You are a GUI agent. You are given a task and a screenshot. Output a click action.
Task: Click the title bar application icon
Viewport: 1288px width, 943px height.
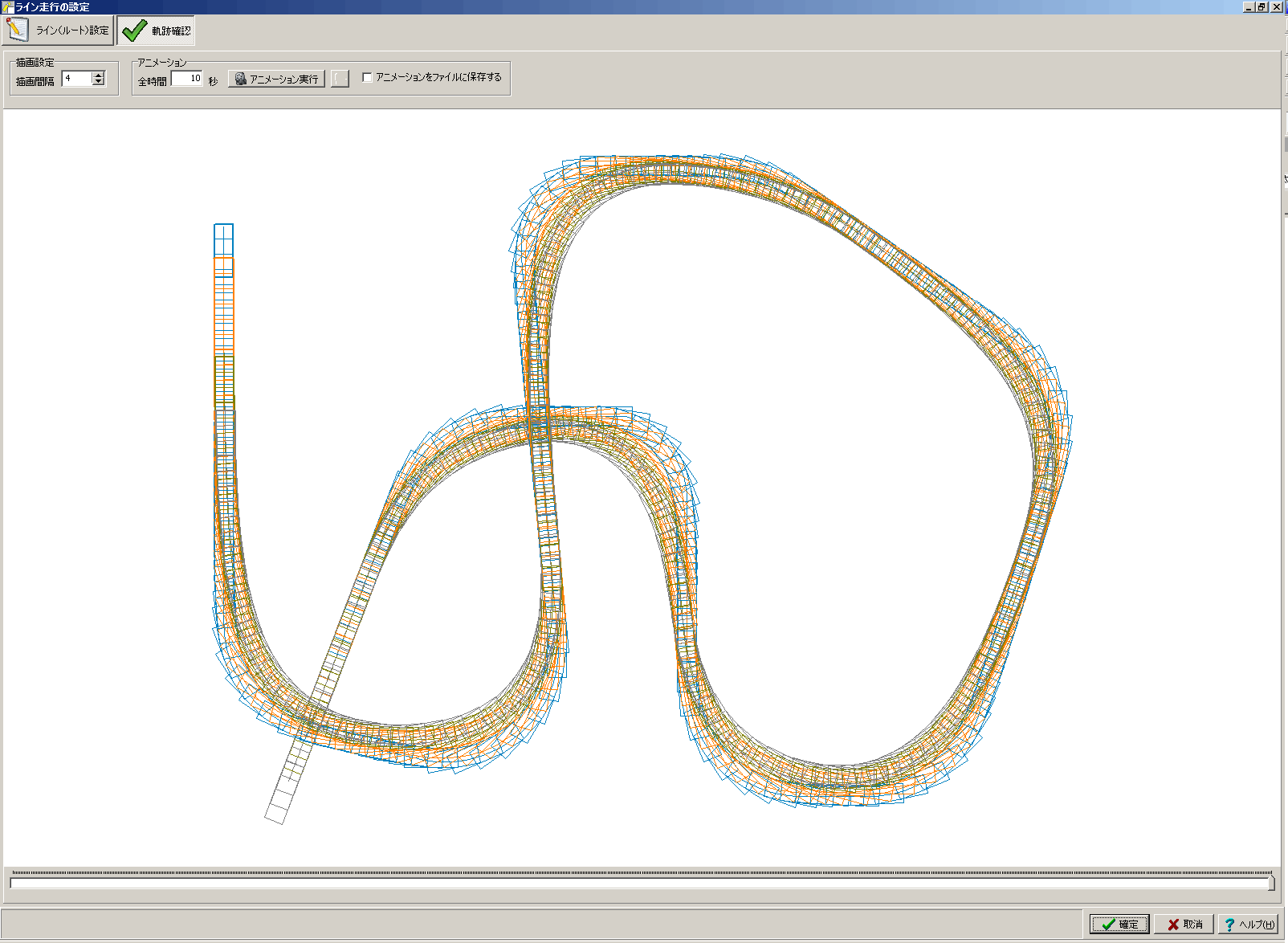point(7,6)
